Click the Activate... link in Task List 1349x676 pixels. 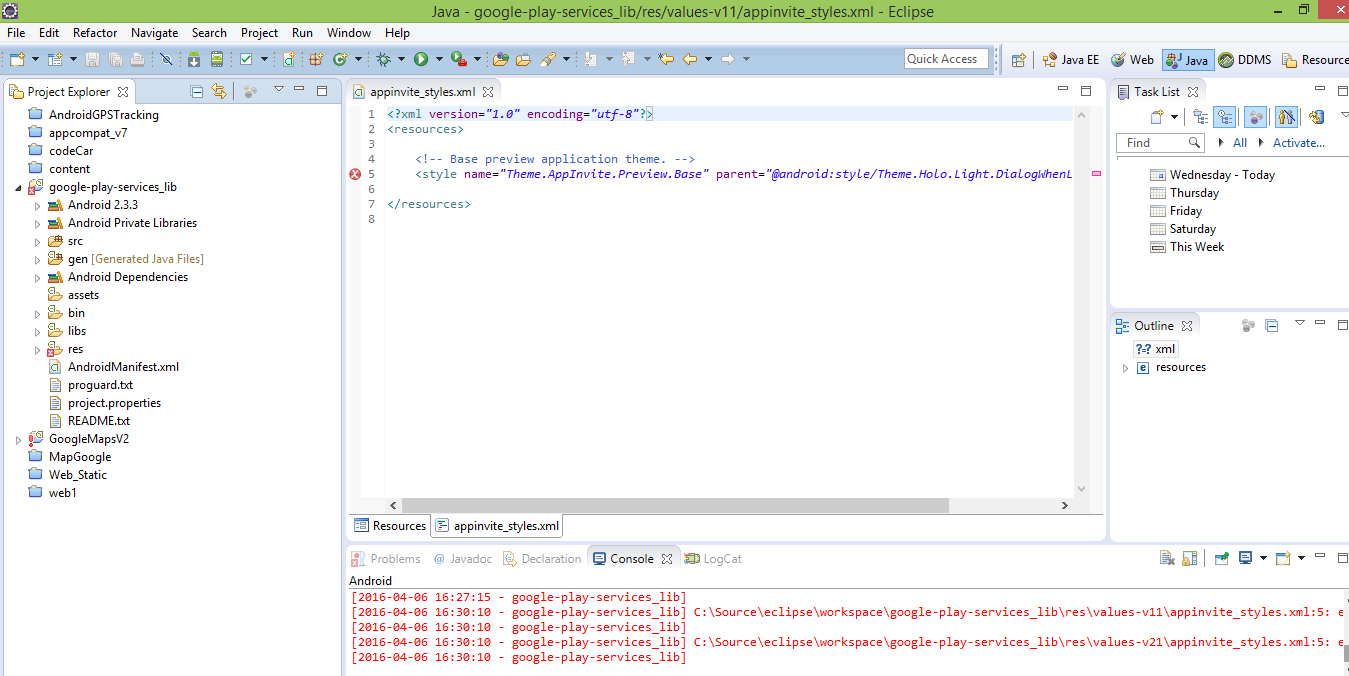click(x=1298, y=143)
